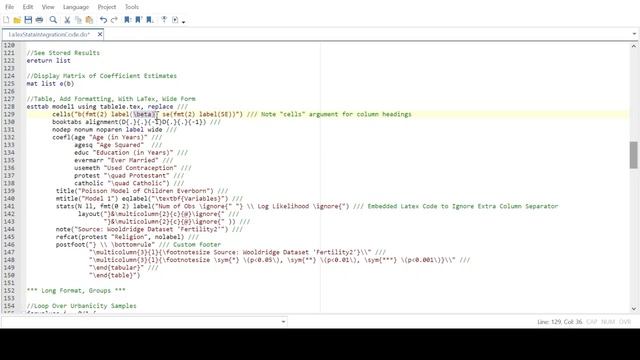The width and height of the screenshot is (640, 360).
Task: Click the '\end{tabular}' line
Action: point(123,267)
